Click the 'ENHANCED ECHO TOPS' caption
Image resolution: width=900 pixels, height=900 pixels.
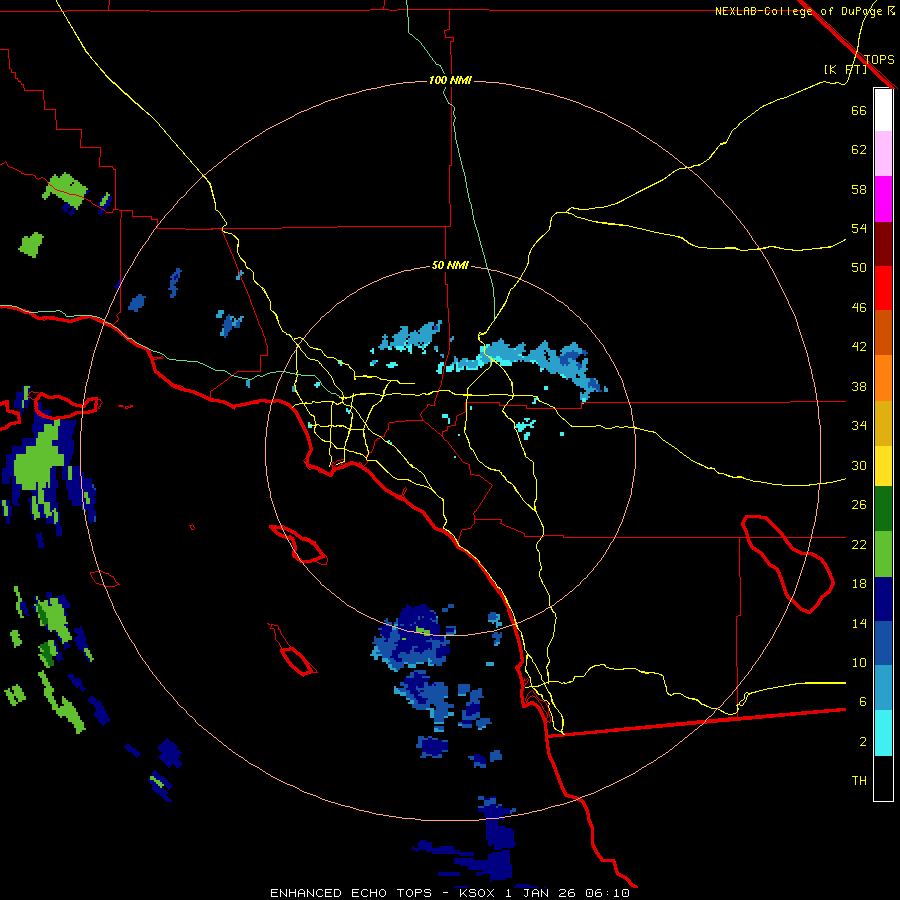[x=350, y=893]
